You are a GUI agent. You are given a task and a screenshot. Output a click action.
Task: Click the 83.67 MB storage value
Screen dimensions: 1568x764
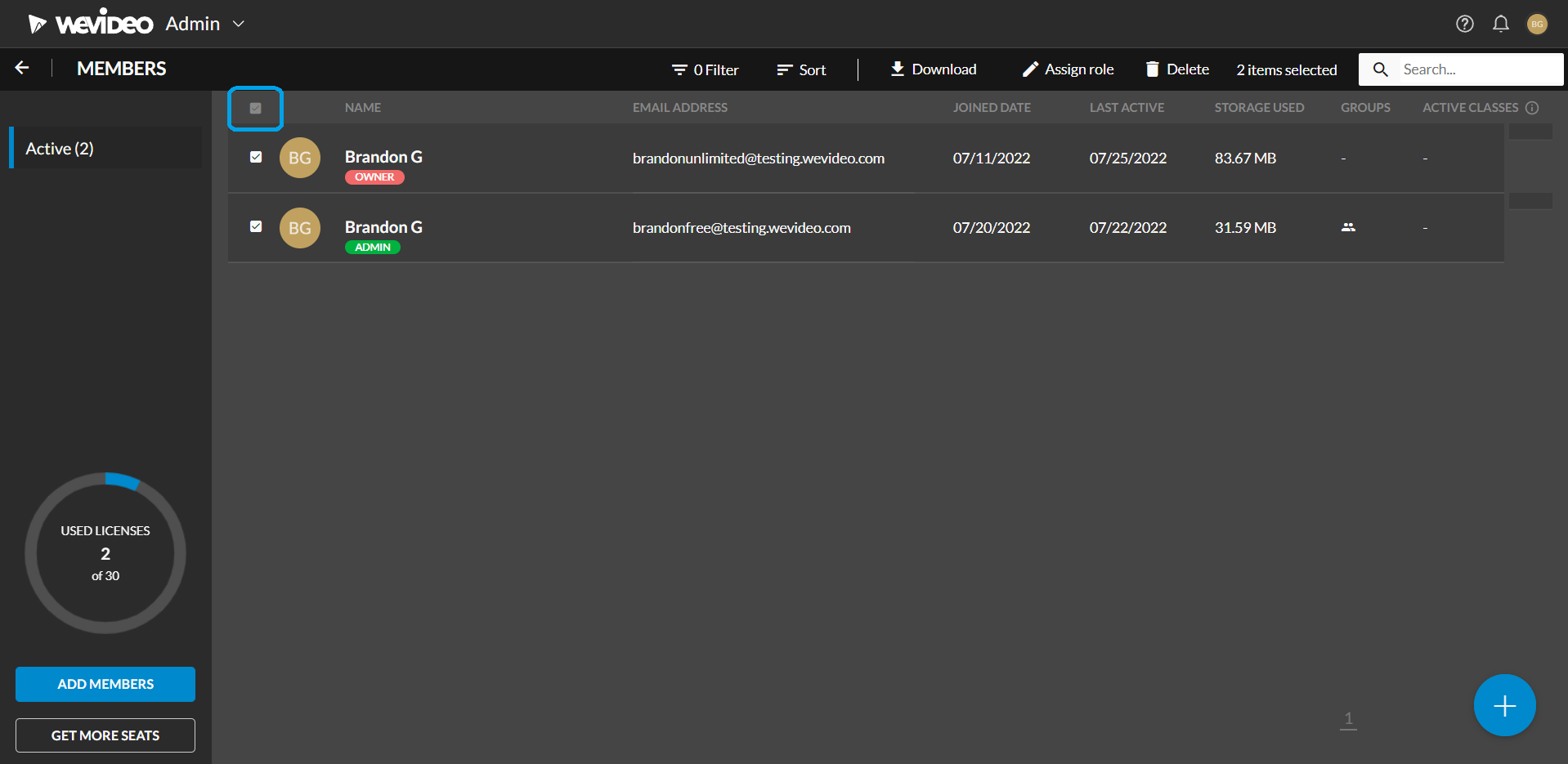(x=1245, y=159)
